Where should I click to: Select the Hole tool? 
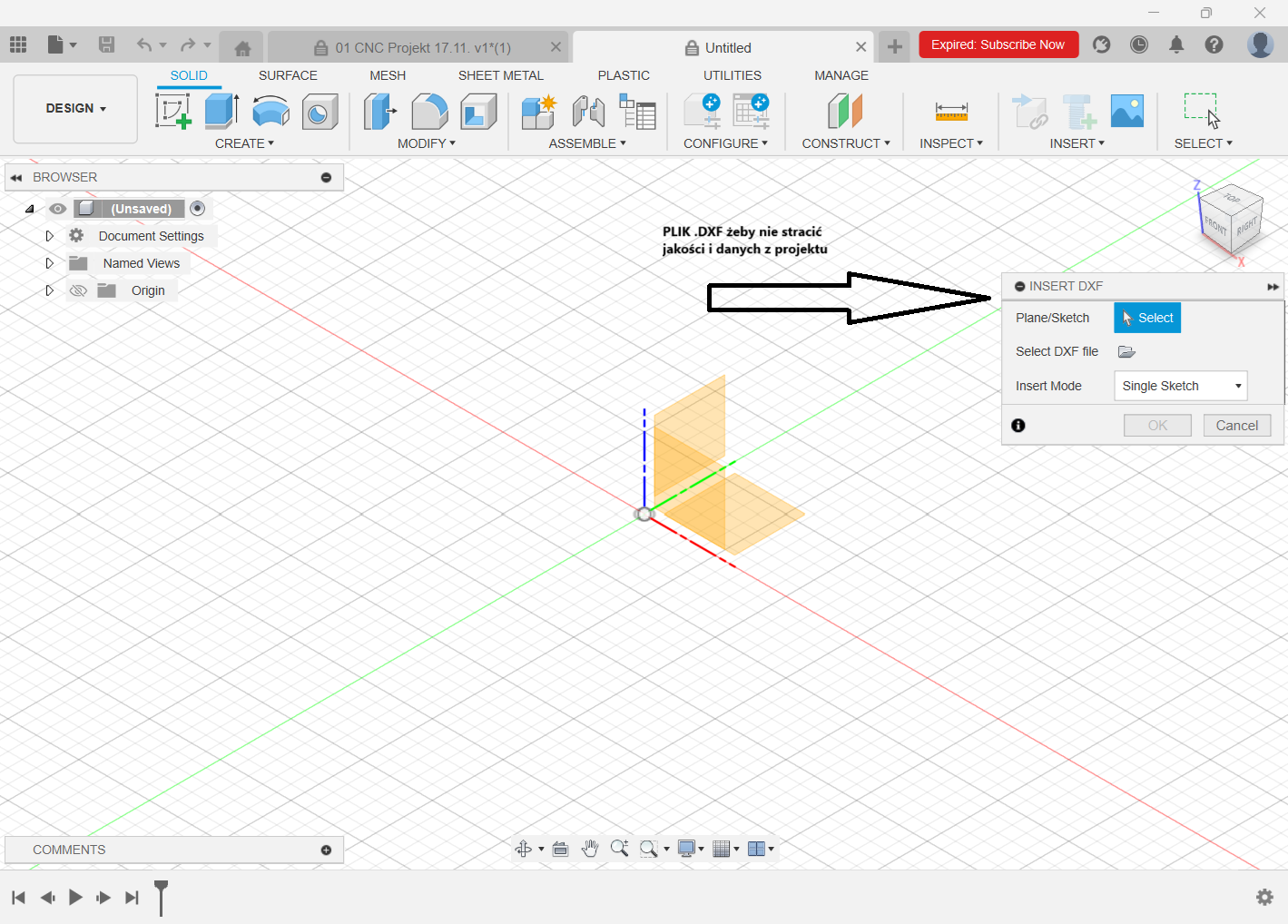tap(320, 112)
